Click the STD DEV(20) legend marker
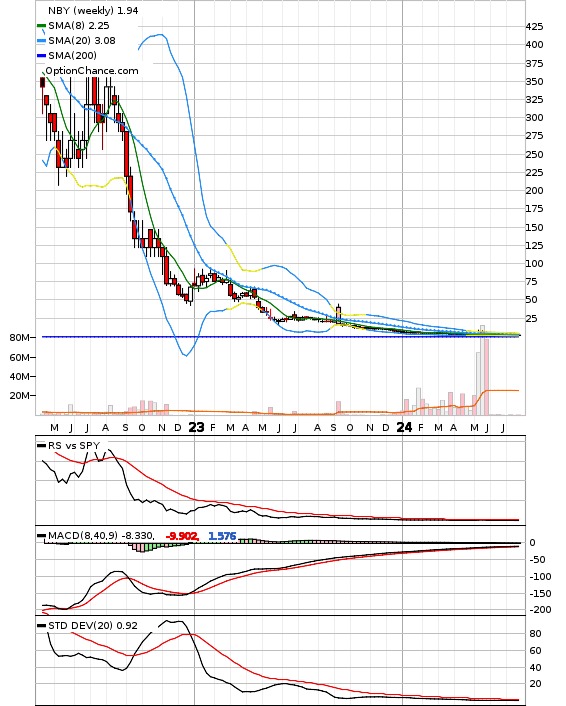Viewport: 566px width, 706px height. [x=41, y=626]
